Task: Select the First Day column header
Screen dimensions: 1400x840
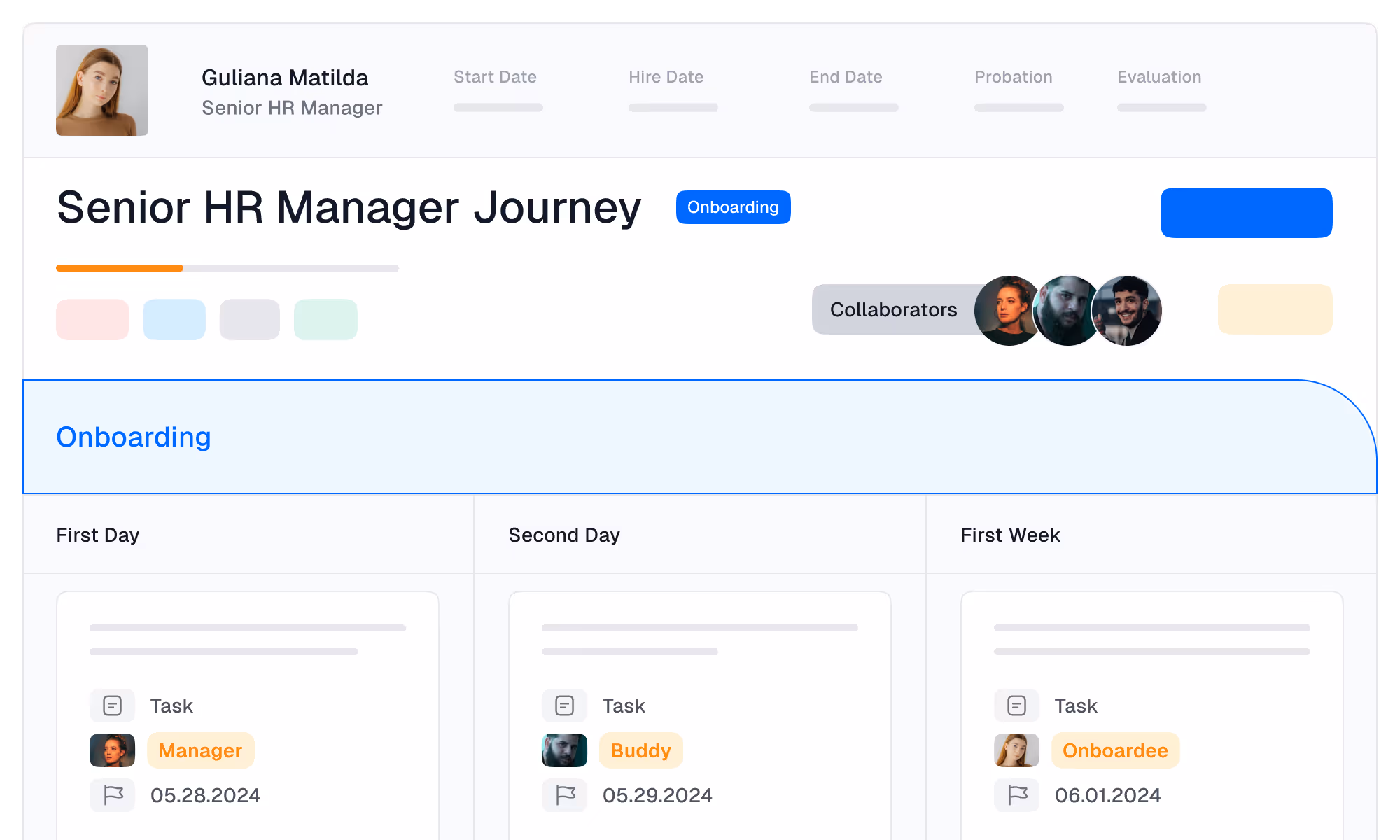Action: point(98,535)
